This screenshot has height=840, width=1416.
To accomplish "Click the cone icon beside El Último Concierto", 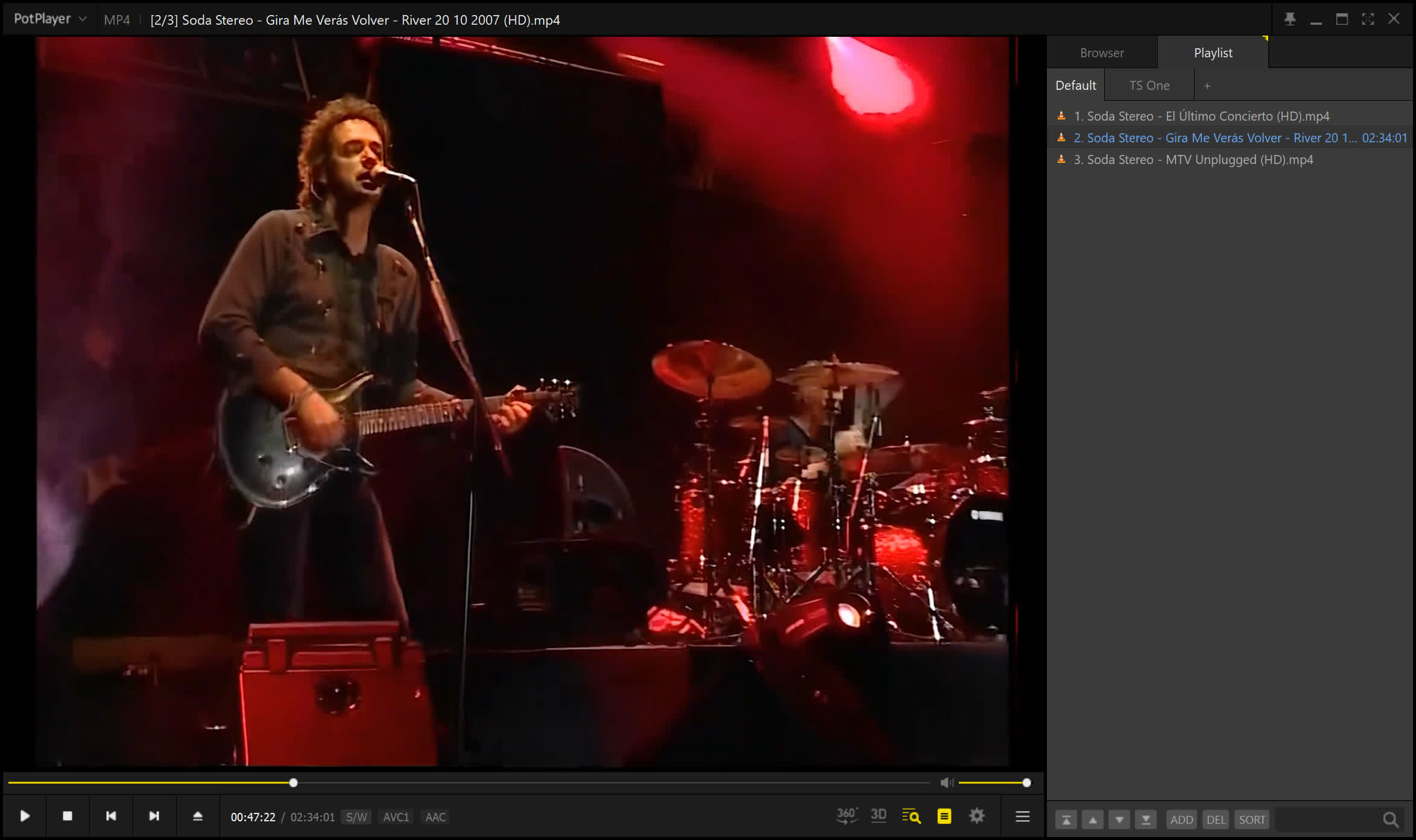I will [x=1061, y=115].
